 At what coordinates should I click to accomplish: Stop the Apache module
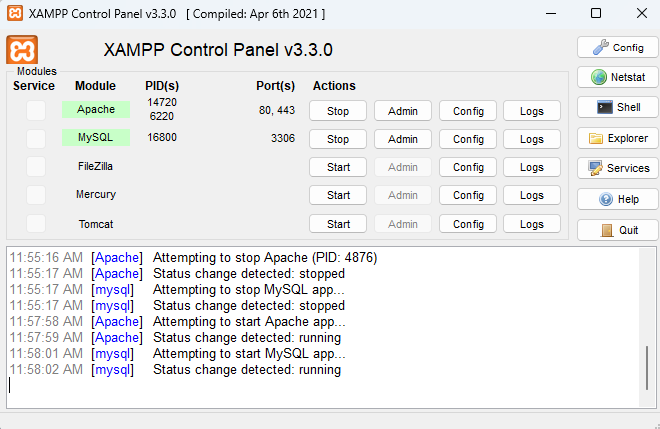click(x=338, y=111)
